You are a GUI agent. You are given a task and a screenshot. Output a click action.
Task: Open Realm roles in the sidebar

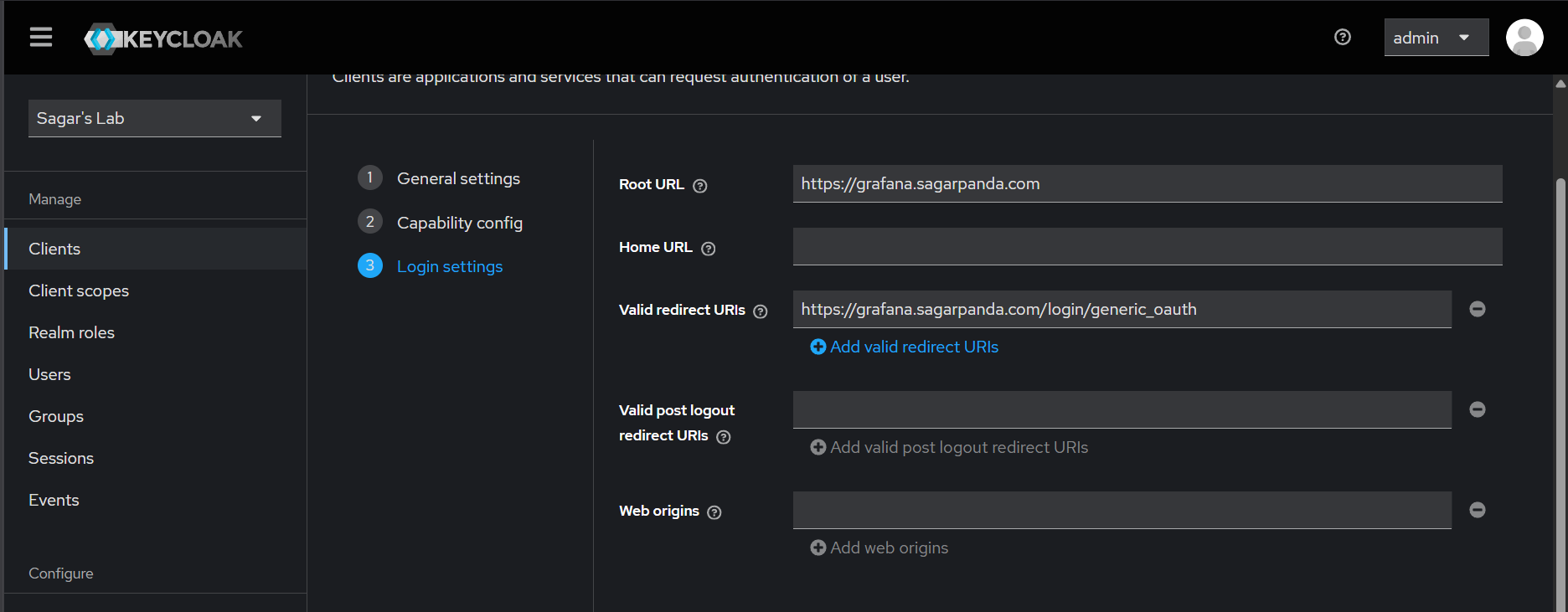[156, 332]
